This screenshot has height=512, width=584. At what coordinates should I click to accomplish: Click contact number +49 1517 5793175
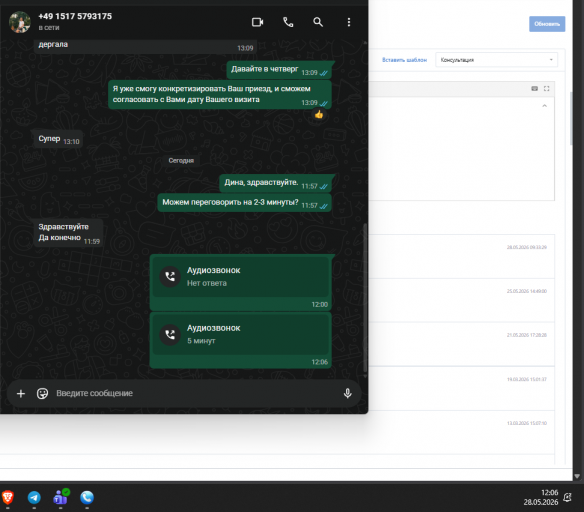coord(75,16)
